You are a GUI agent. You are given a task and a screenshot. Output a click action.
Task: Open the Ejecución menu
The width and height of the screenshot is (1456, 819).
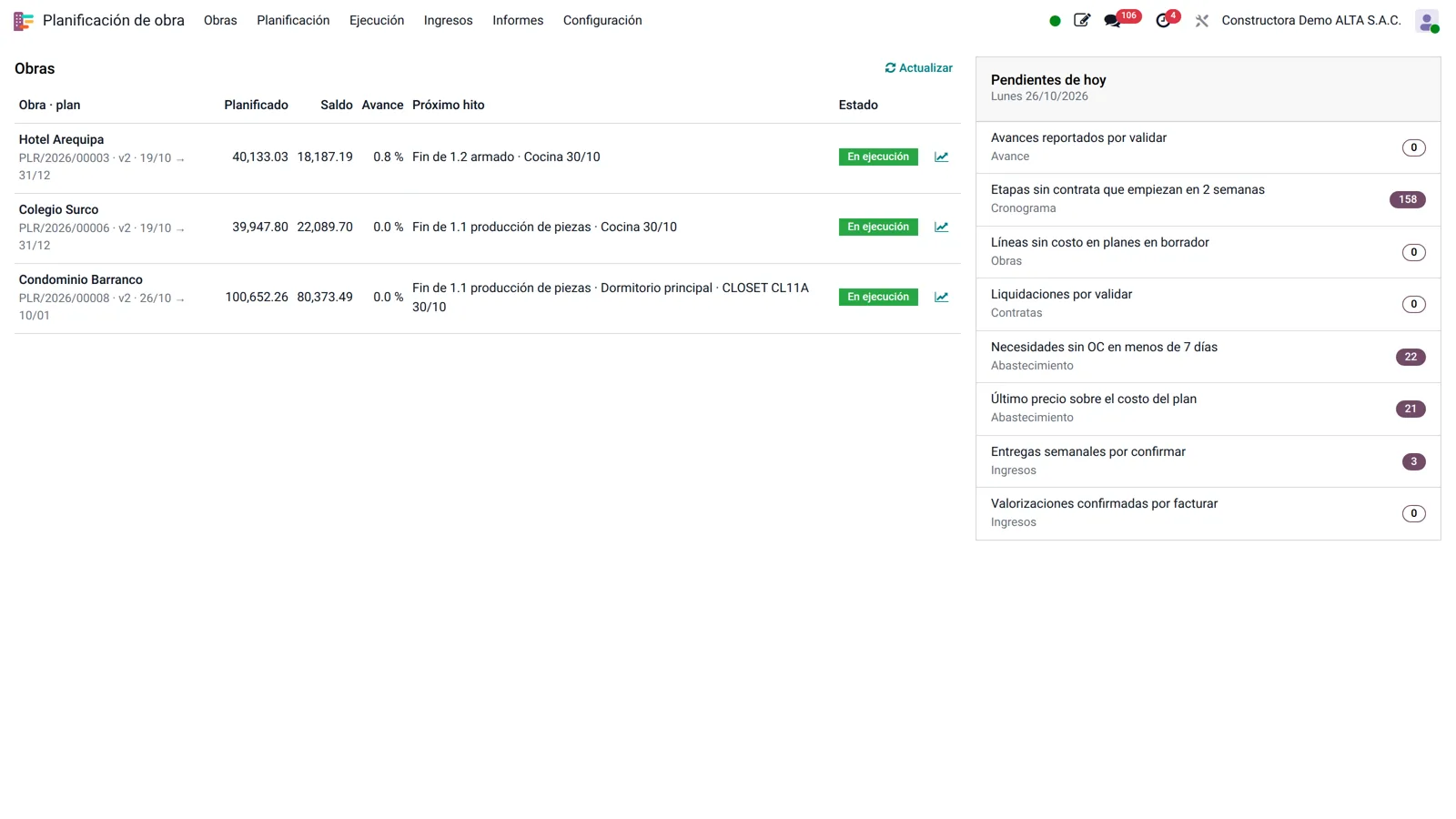point(377,21)
